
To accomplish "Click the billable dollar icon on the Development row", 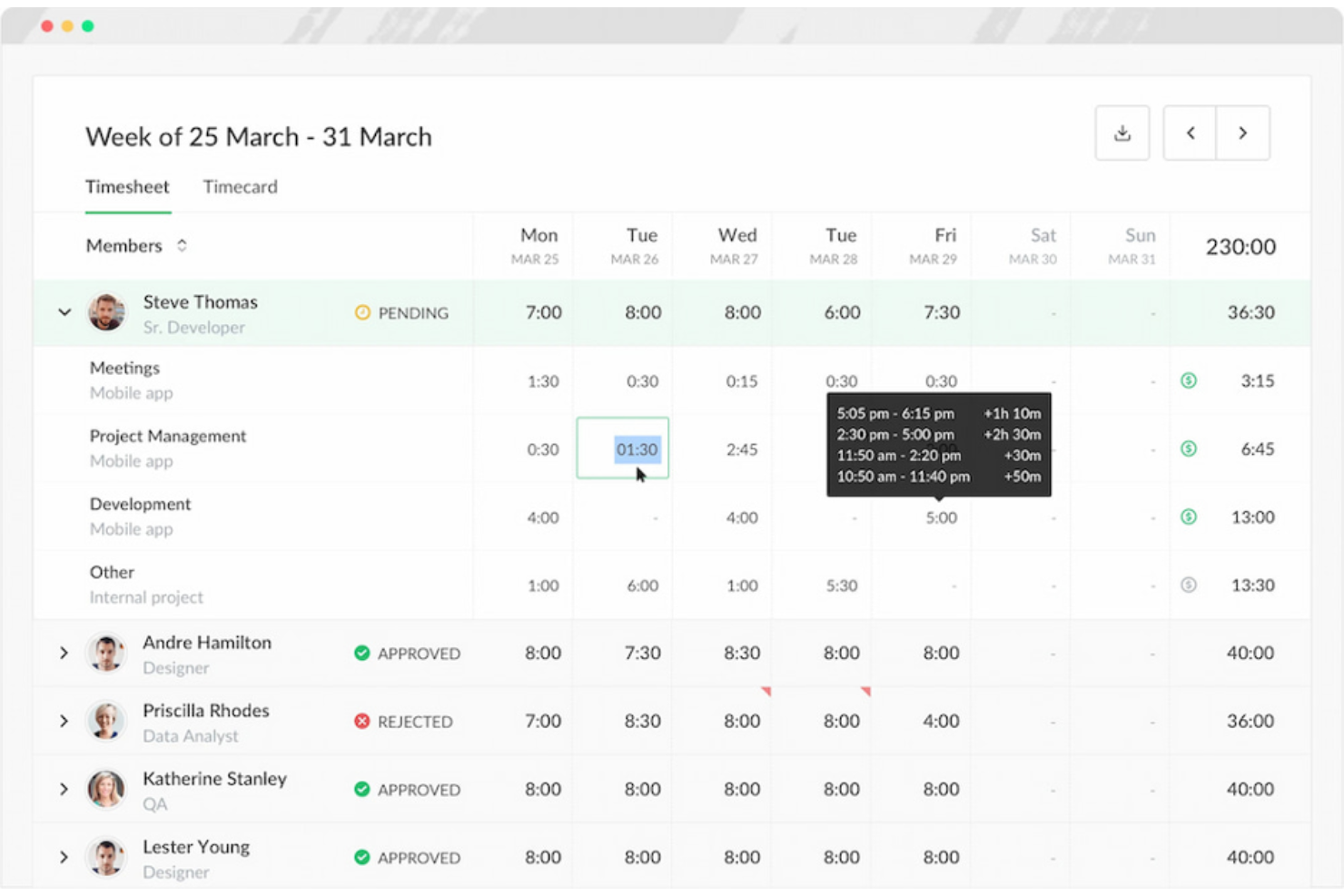I will (x=1188, y=517).
